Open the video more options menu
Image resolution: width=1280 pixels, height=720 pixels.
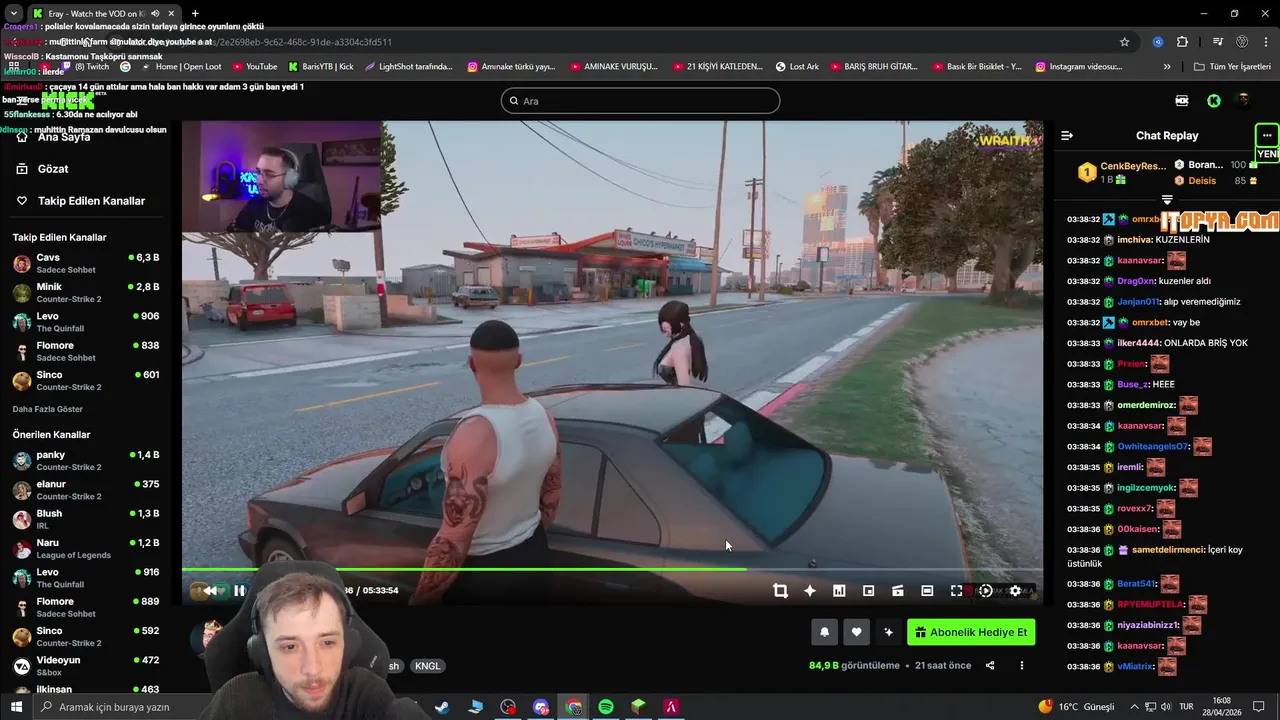pos(1021,666)
